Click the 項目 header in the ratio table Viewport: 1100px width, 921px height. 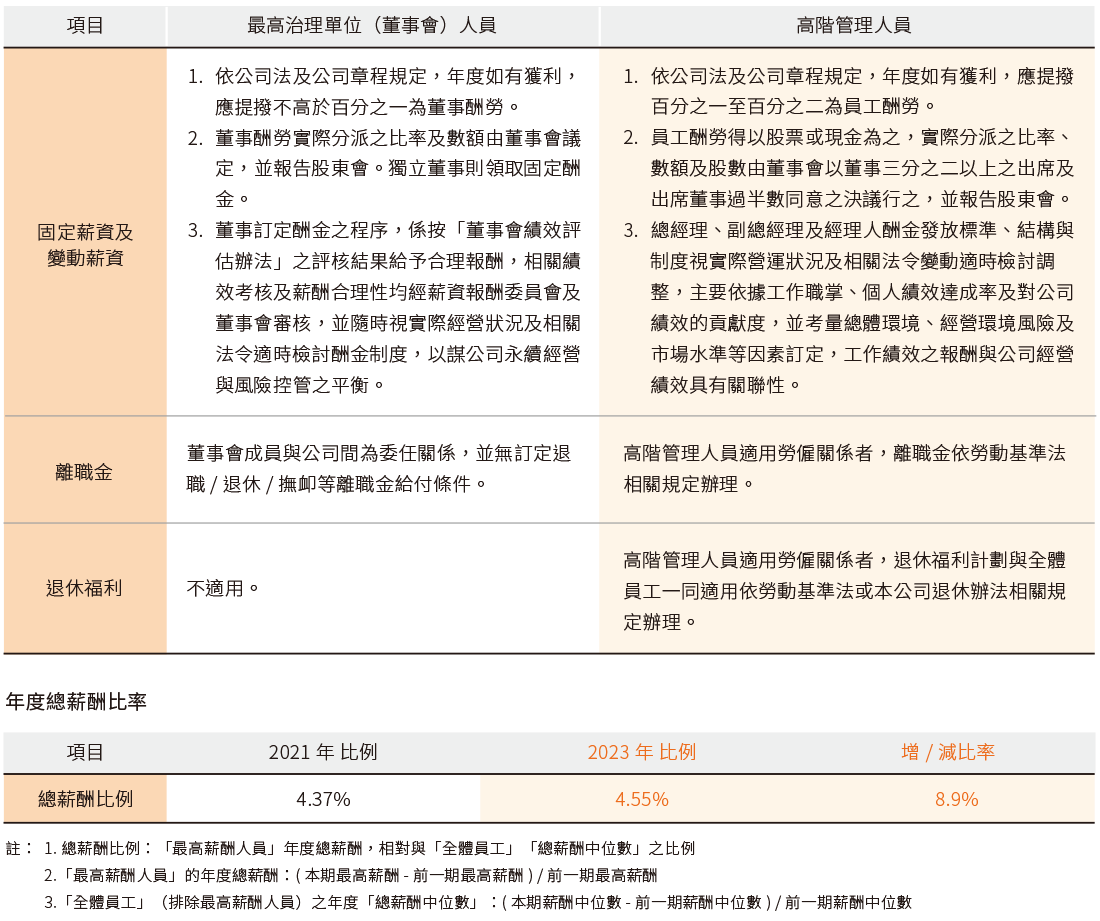click(85, 753)
